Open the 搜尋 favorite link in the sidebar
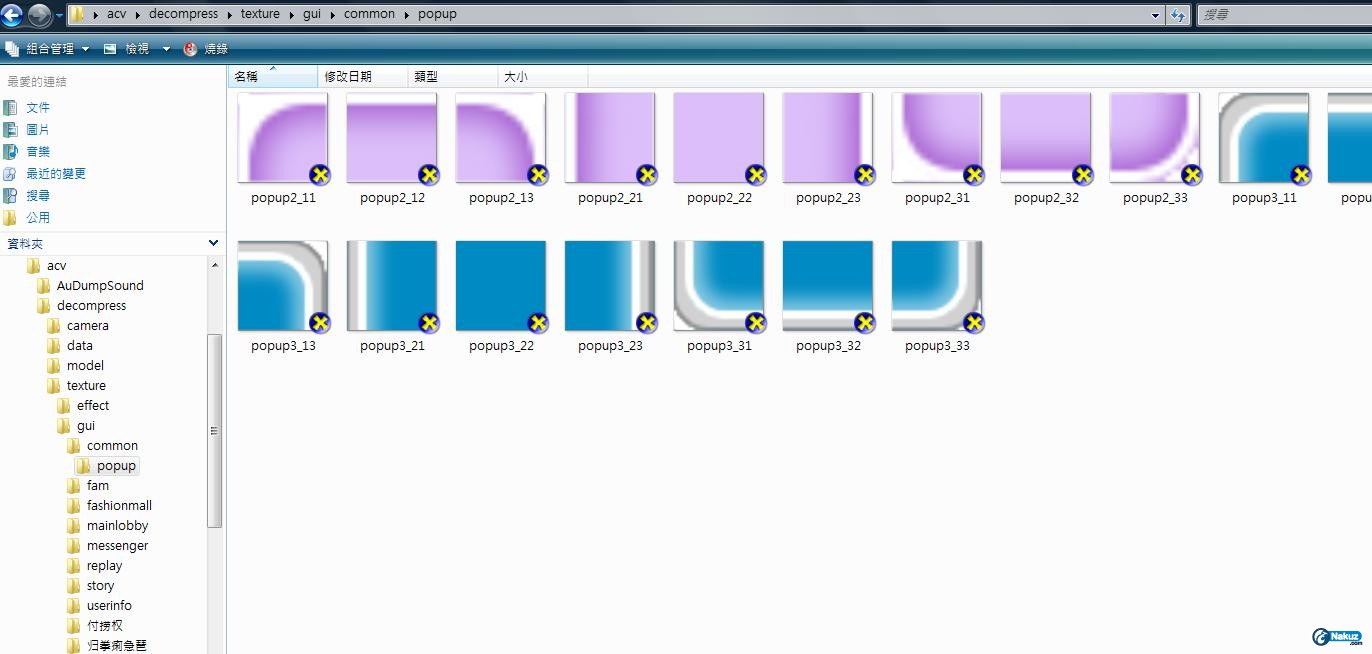 pyautogui.click(x=38, y=195)
